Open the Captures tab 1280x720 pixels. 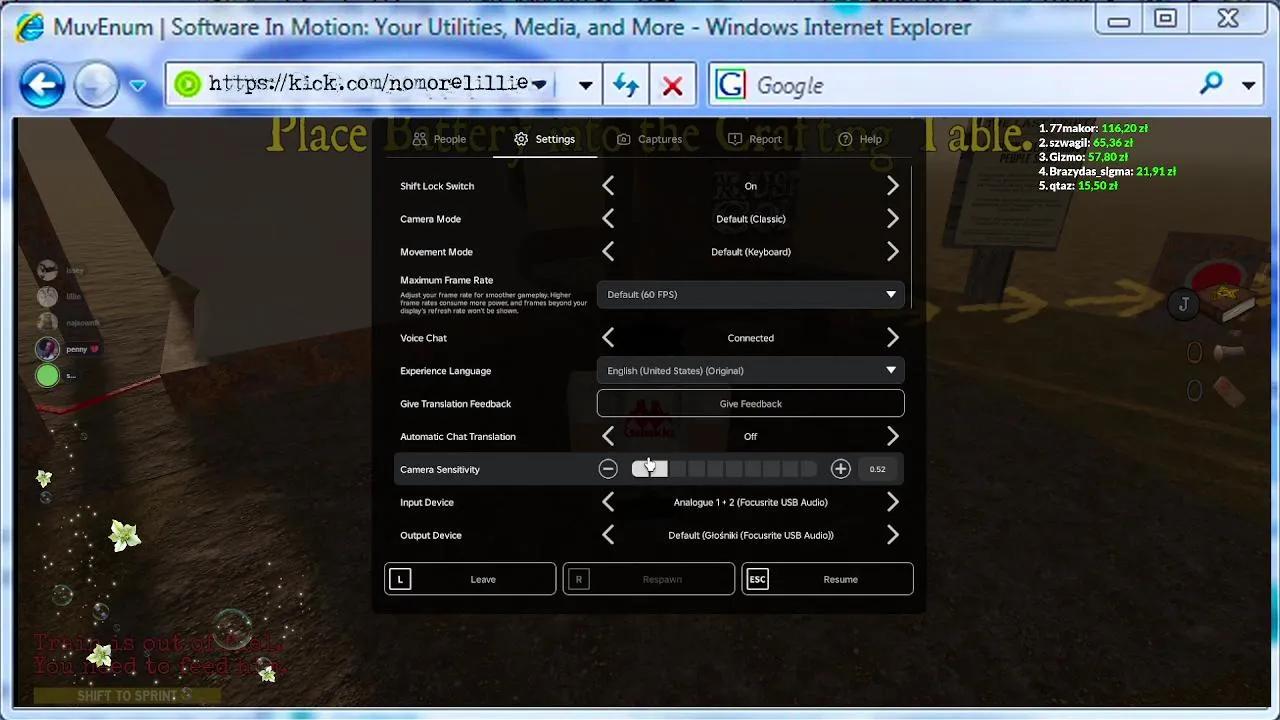[649, 139]
